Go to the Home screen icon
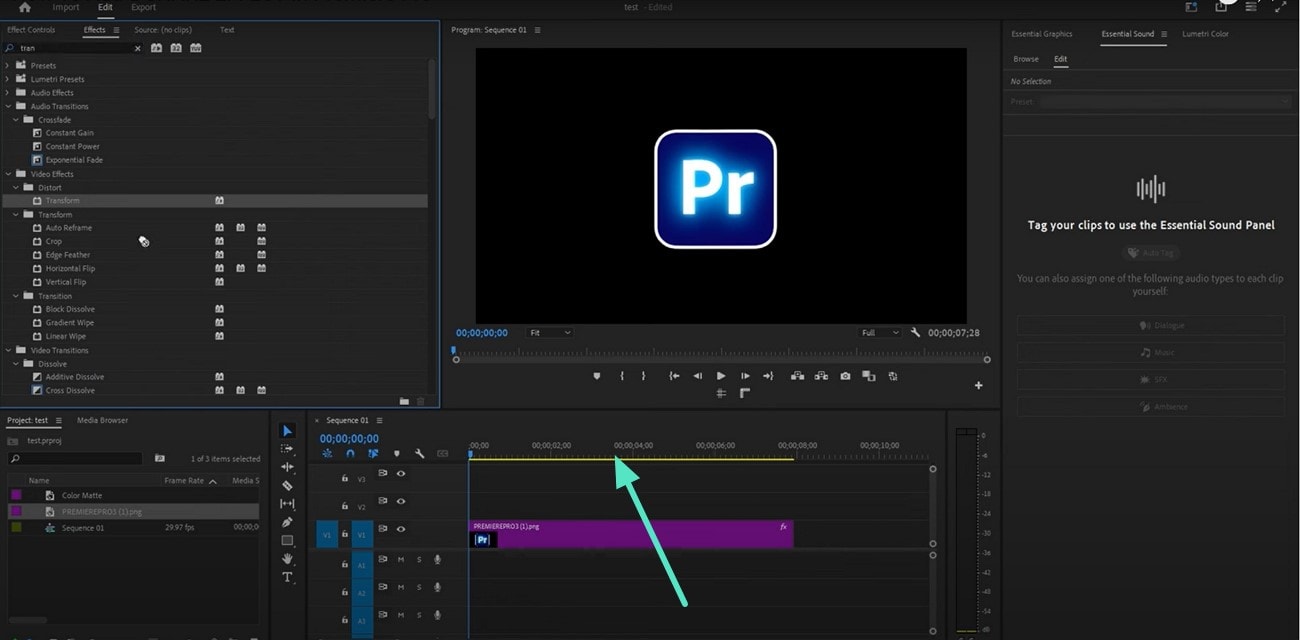The image size is (1300, 640). click(x=24, y=7)
